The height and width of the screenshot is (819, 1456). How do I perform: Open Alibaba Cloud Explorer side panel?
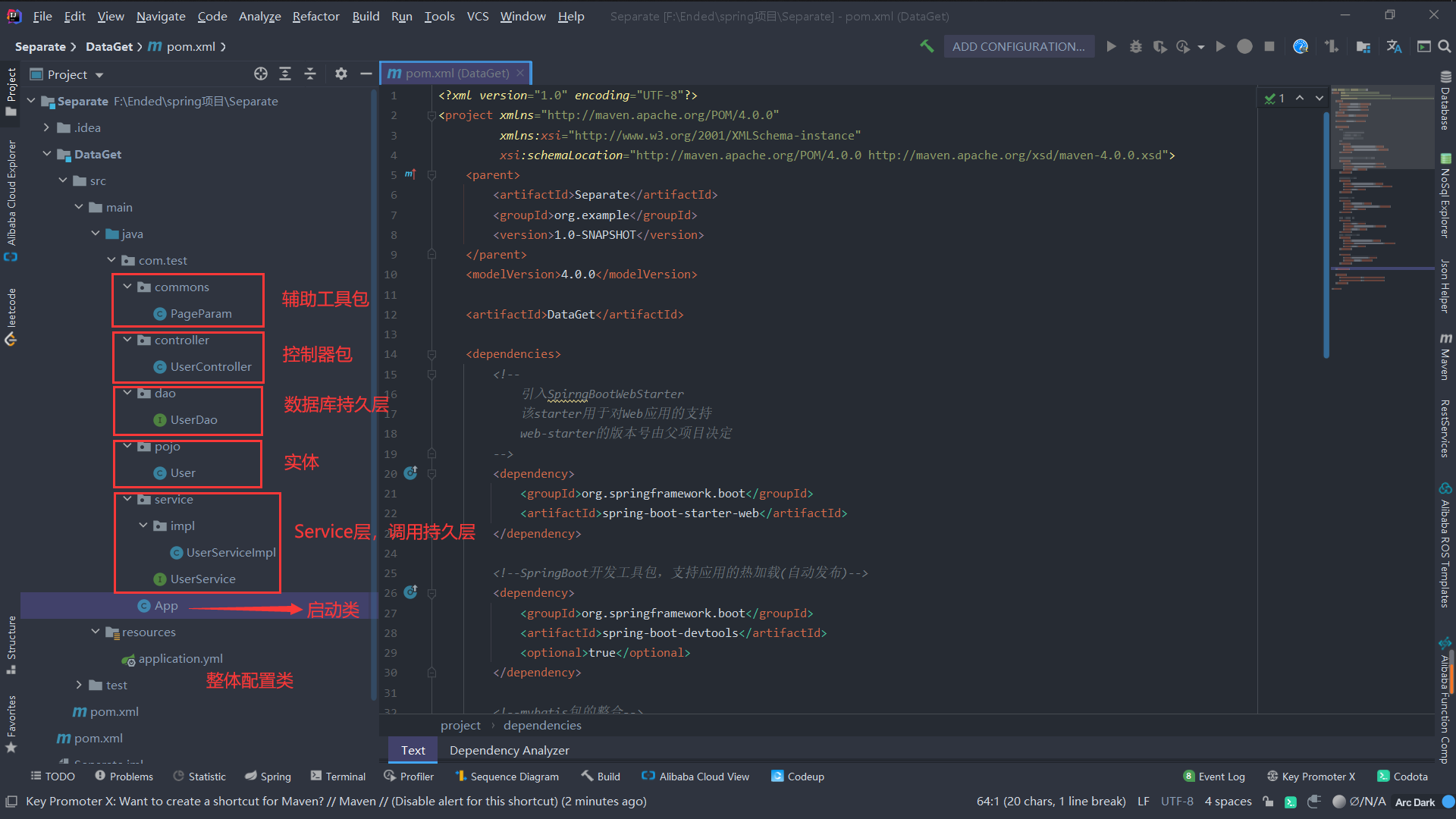(x=11, y=200)
